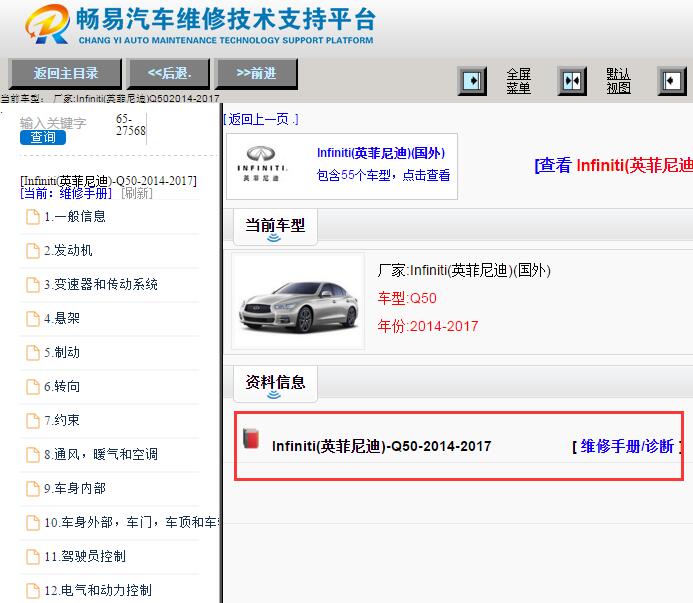Click the folder icon beside 11.驾驶员控制

click(33, 557)
